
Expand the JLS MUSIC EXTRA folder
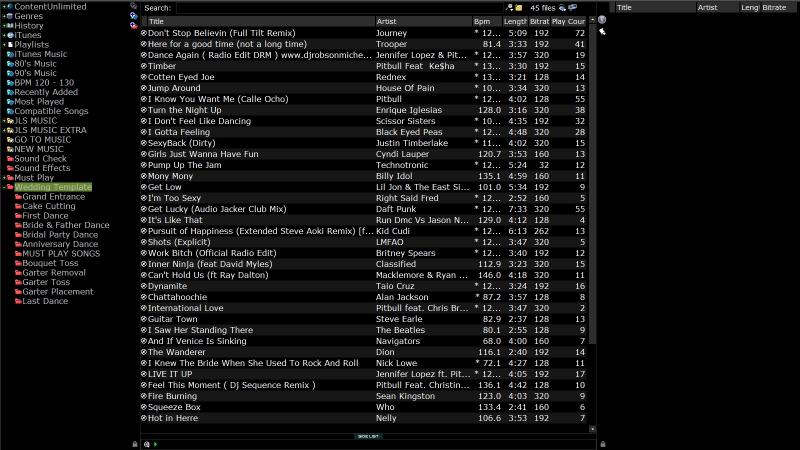pos(4,130)
